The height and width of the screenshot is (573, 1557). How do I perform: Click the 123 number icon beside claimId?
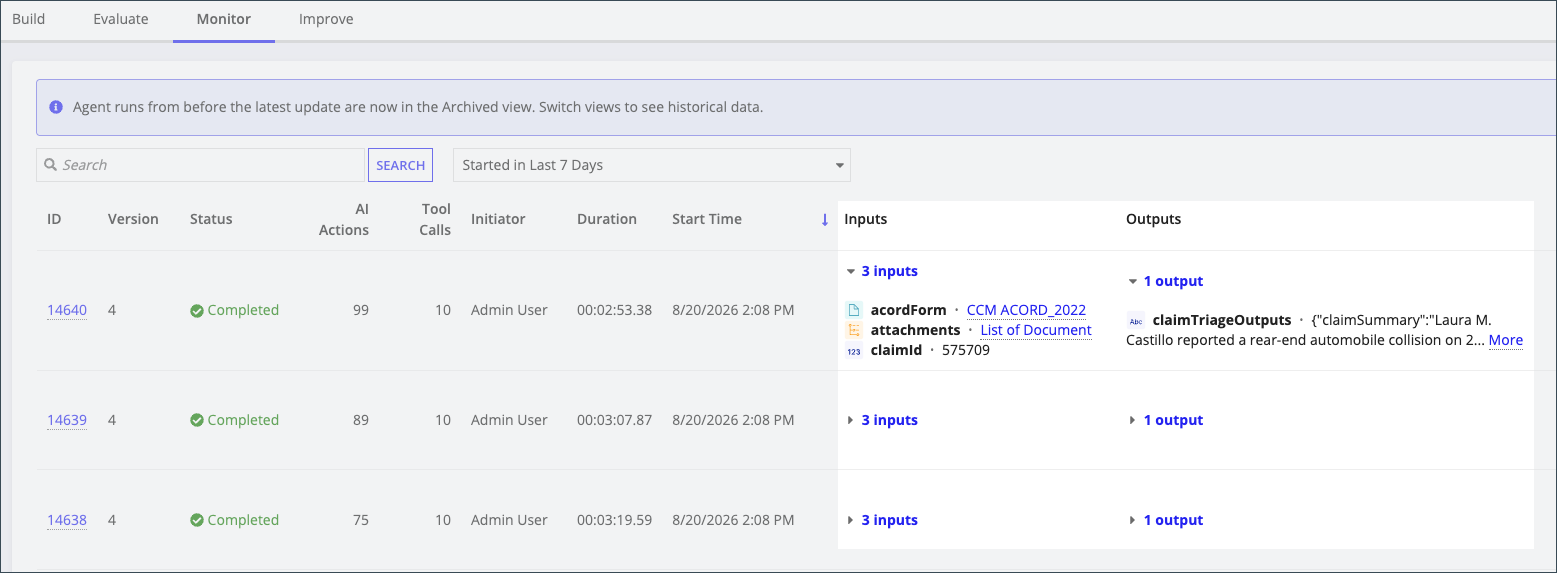pos(854,351)
